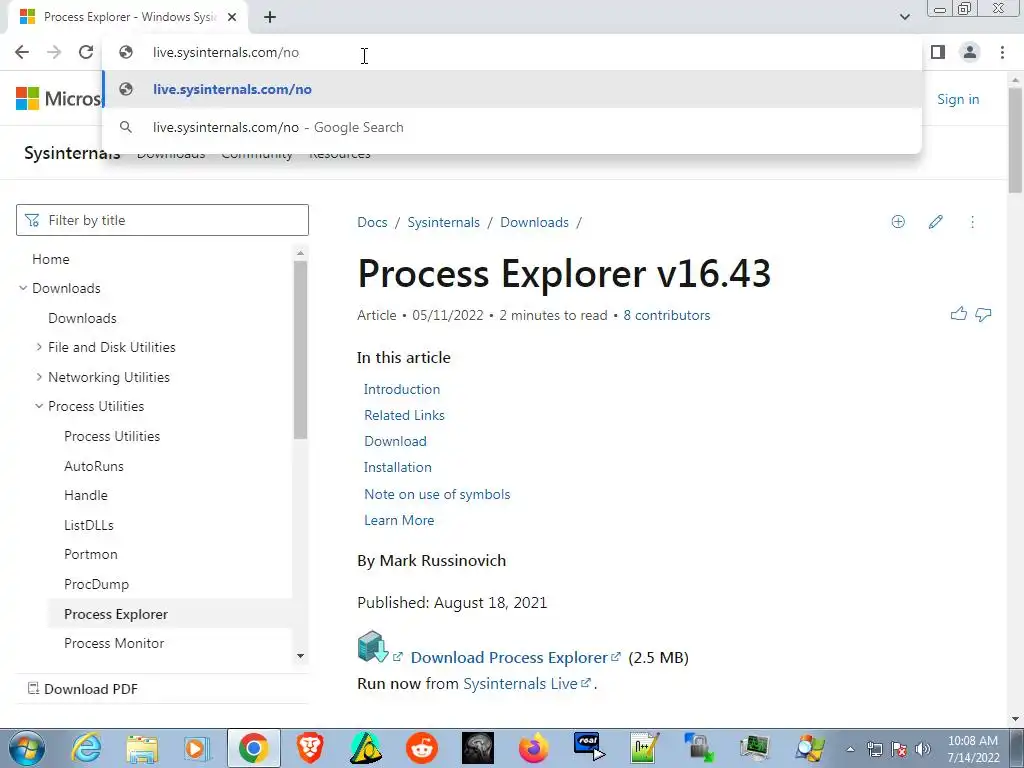Image resolution: width=1024 pixels, height=768 pixels.
Task: Jump to the Download section
Action: pyautogui.click(x=395, y=441)
